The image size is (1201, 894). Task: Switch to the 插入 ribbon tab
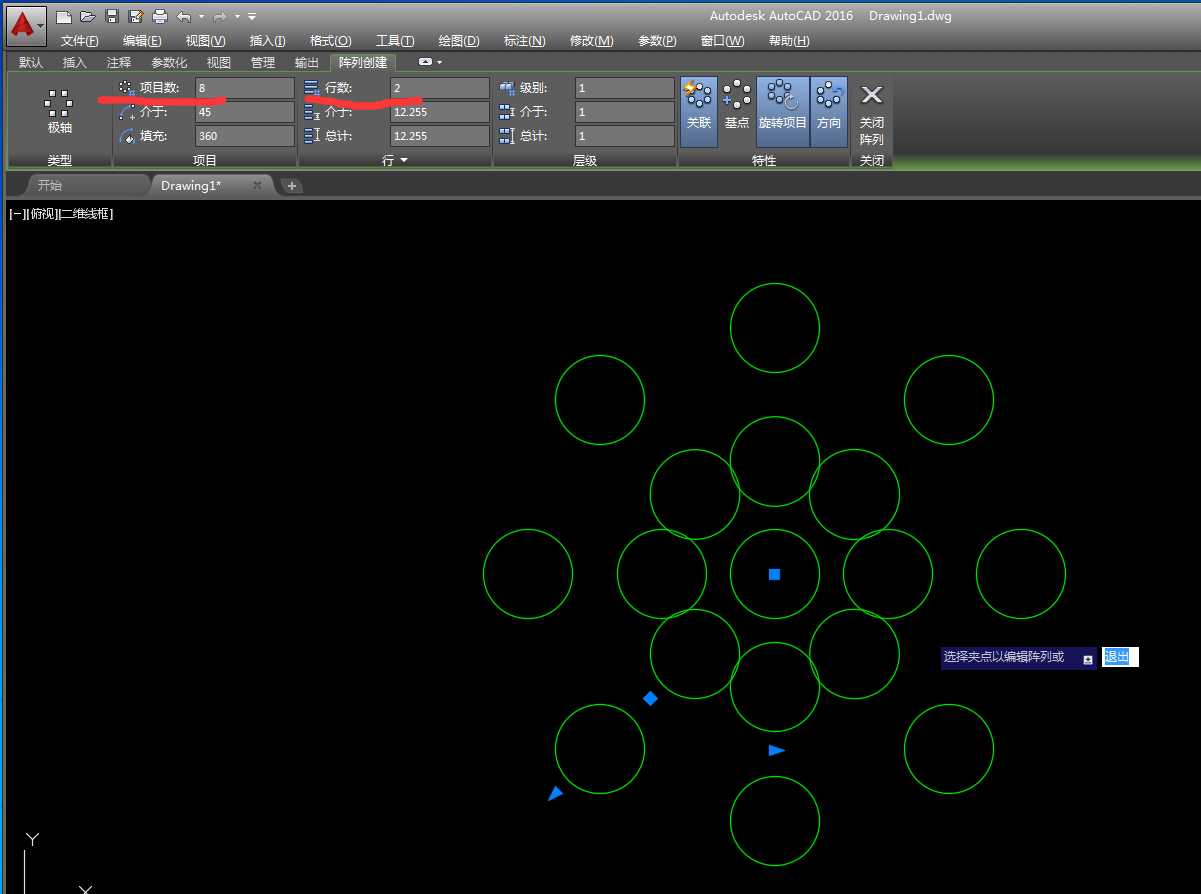(x=75, y=62)
